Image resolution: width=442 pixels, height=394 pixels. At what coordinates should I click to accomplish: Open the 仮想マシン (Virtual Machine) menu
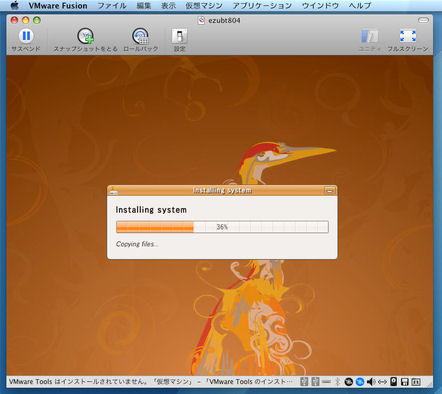click(204, 6)
